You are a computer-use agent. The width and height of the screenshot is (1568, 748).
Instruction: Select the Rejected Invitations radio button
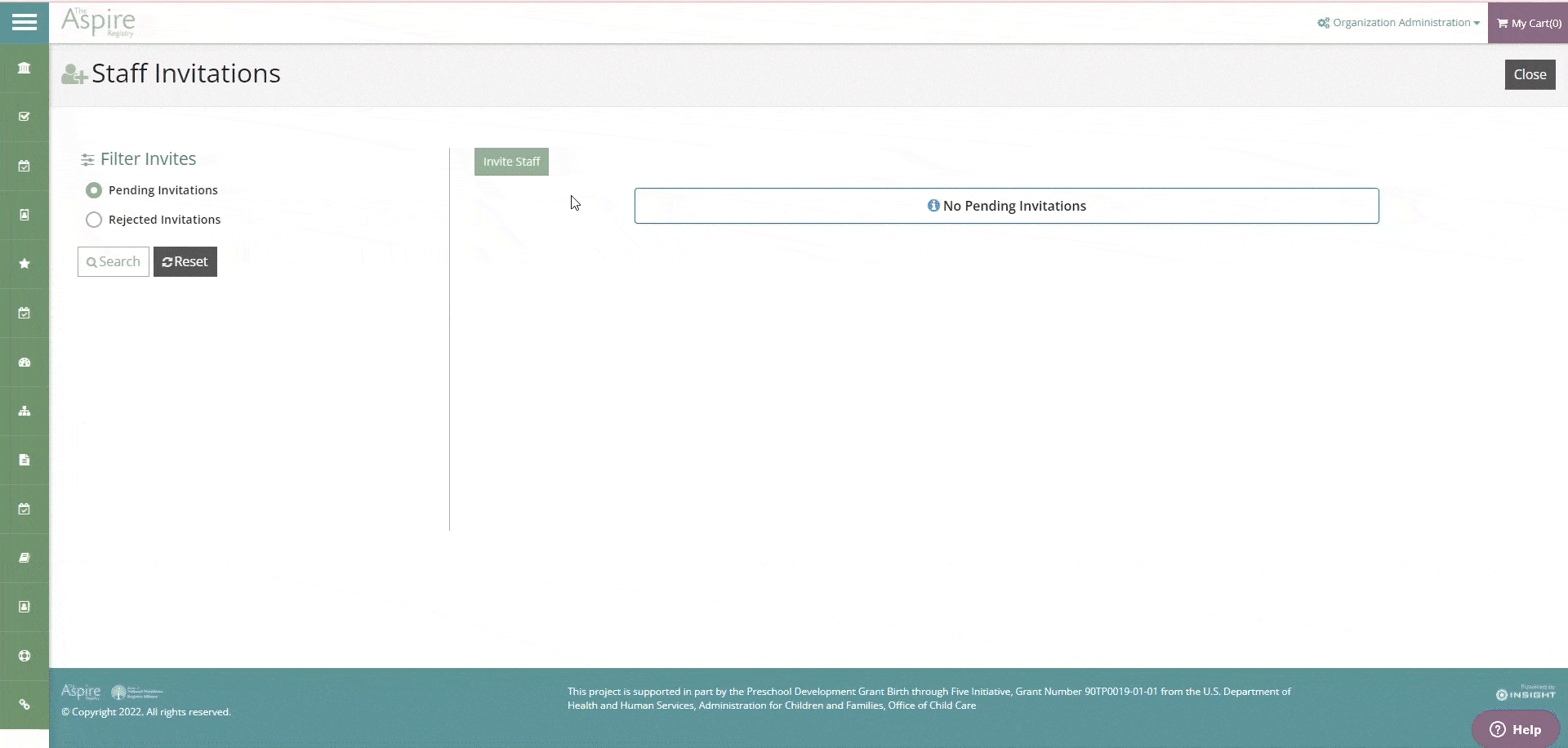(94, 220)
